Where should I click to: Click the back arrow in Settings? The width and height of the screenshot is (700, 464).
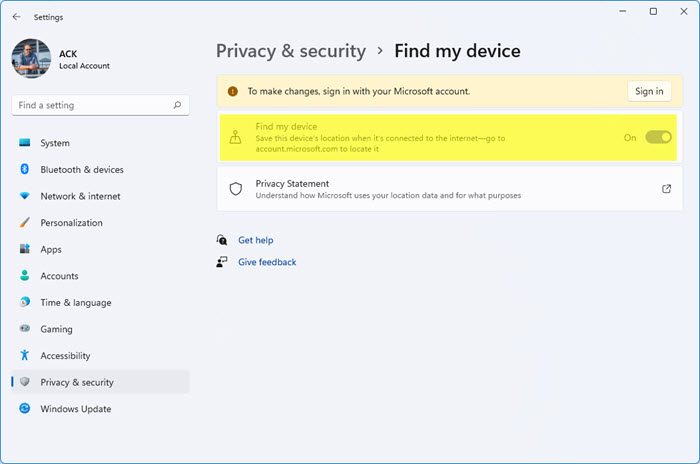pos(17,17)
